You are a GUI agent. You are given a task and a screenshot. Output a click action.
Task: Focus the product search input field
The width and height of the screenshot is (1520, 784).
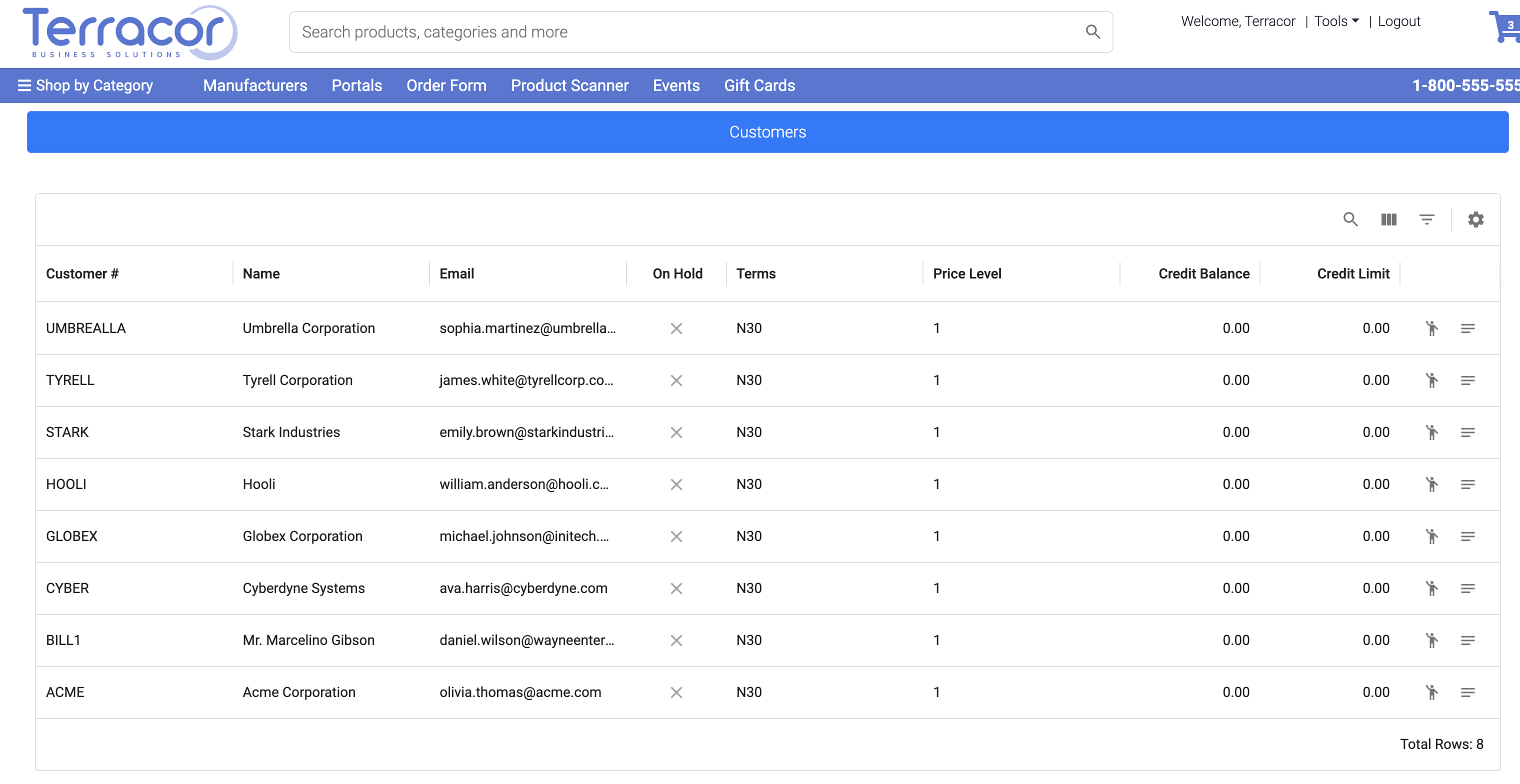tap(701, 32)
